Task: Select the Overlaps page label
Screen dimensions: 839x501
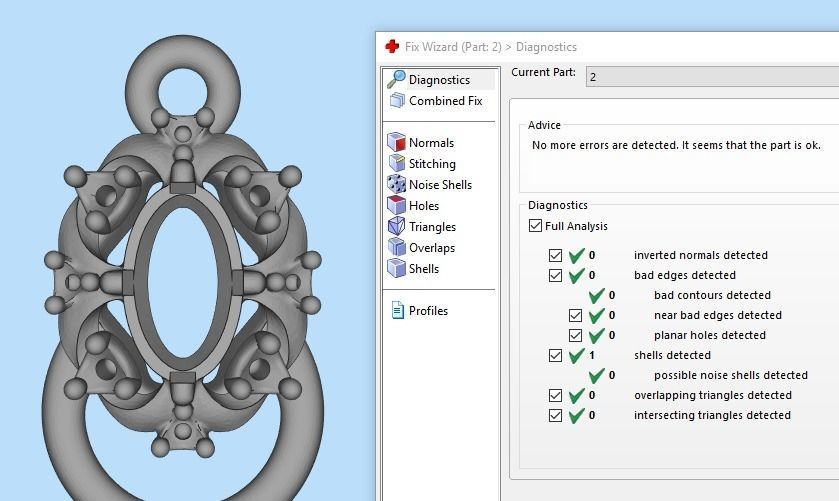Action: click(432, 248)
